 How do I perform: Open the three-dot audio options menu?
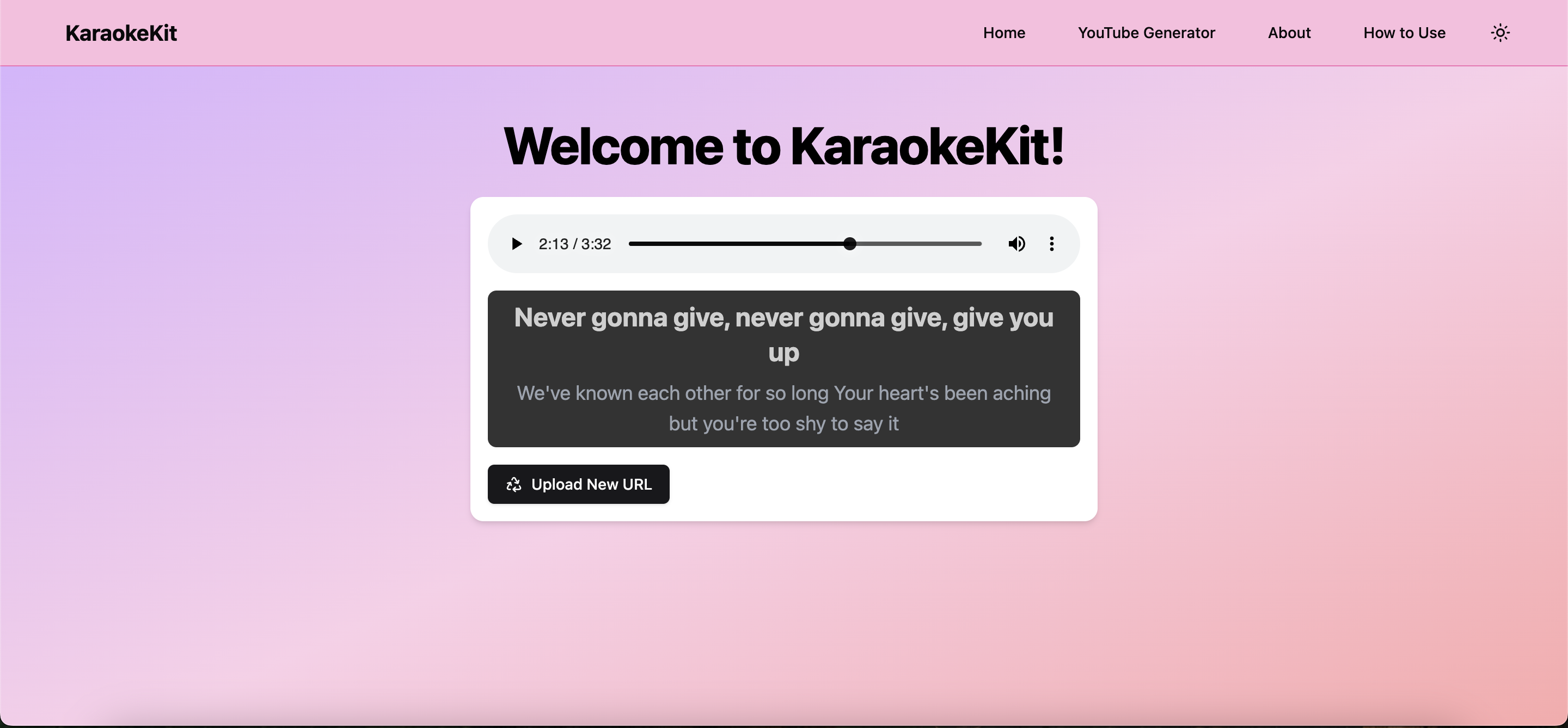coord(1051,244)
